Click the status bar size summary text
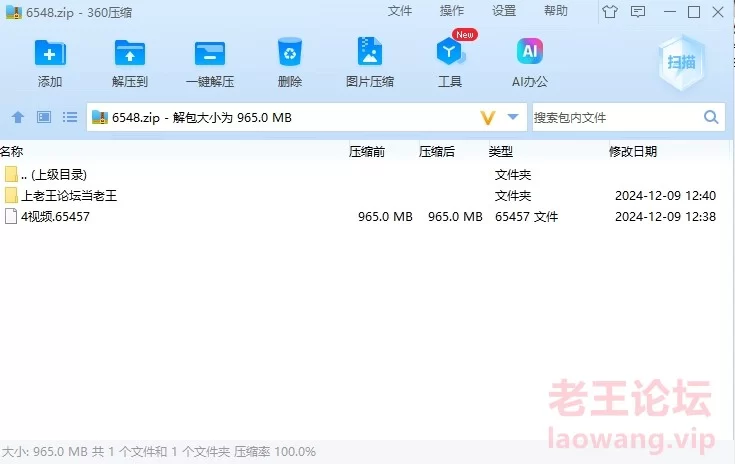 (158, 452)
